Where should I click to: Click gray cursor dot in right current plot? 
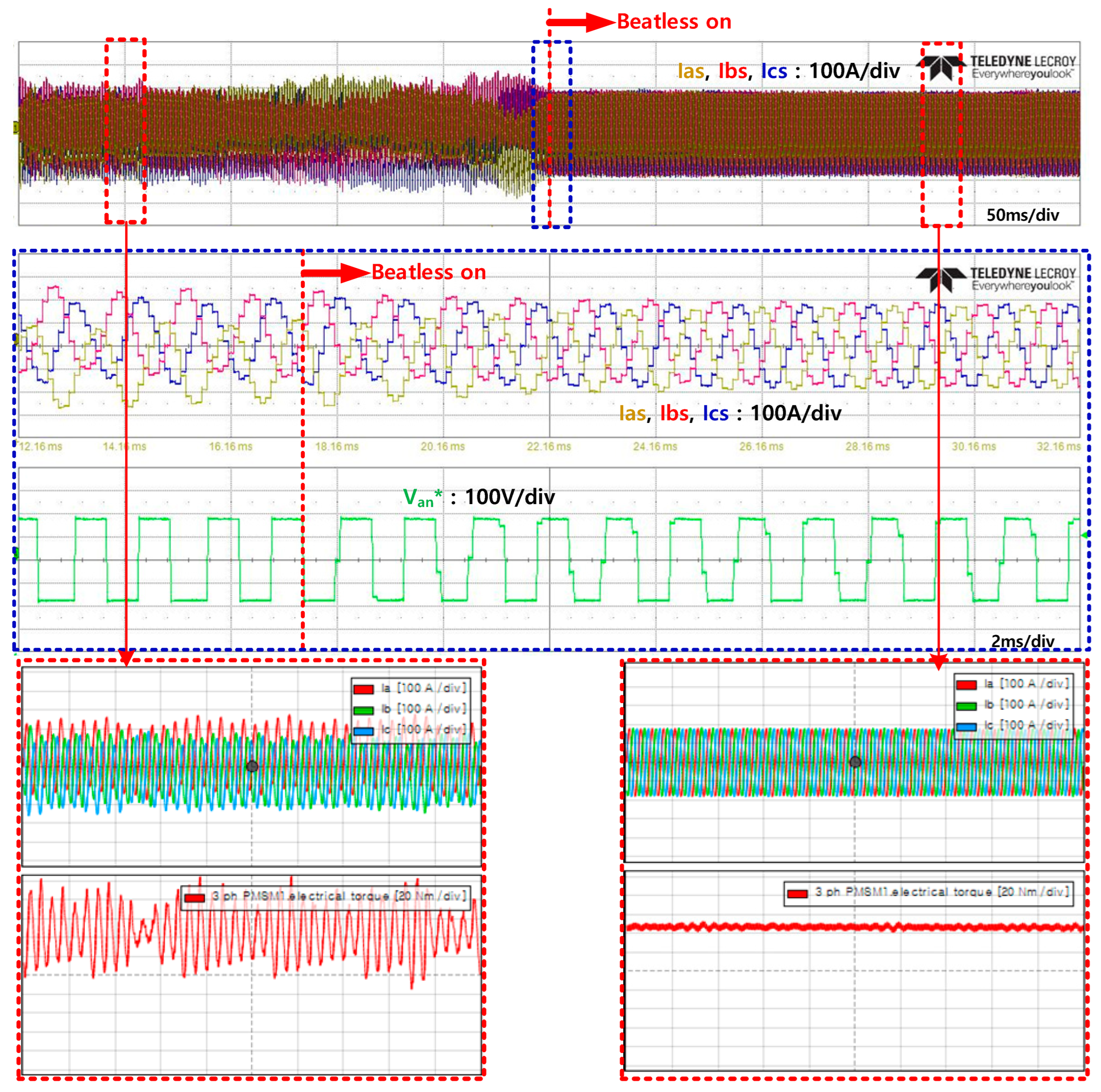[855, 761]
